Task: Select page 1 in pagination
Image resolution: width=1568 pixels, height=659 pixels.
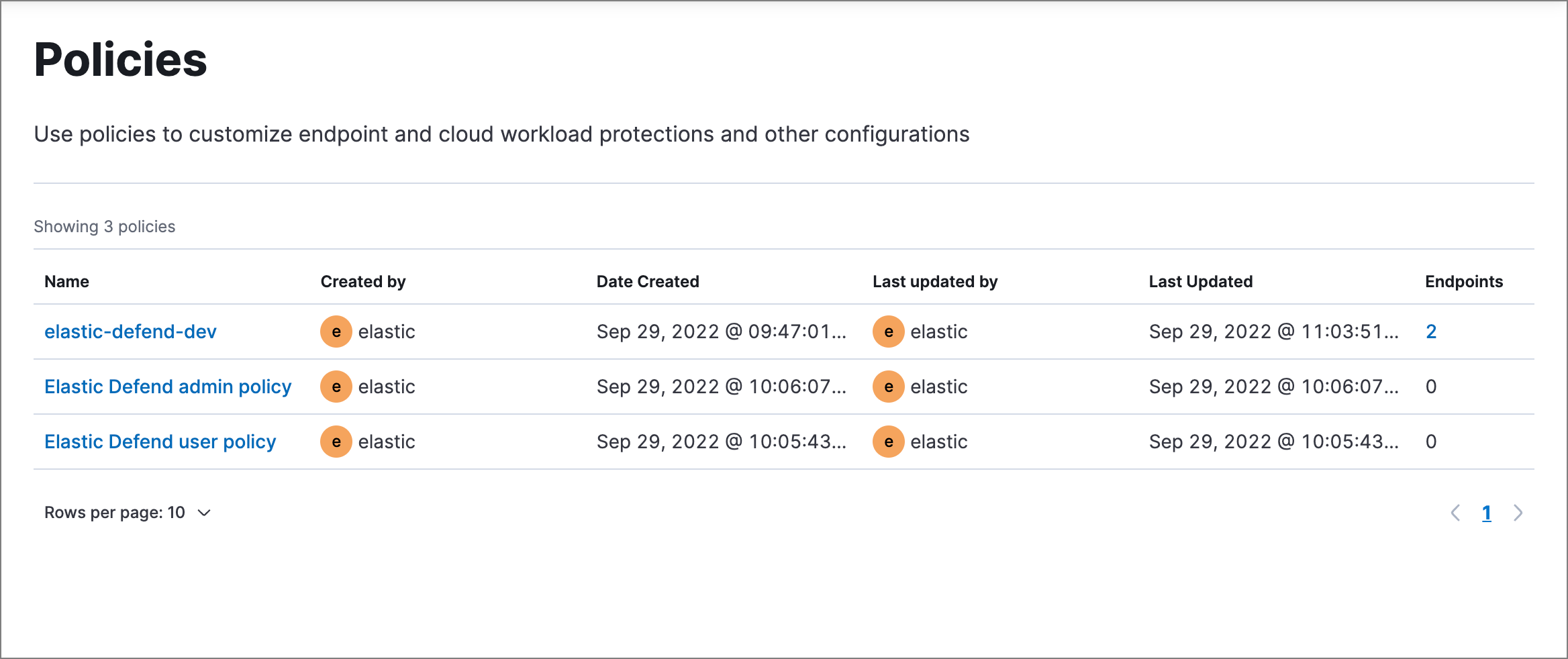Action: 1486,513
